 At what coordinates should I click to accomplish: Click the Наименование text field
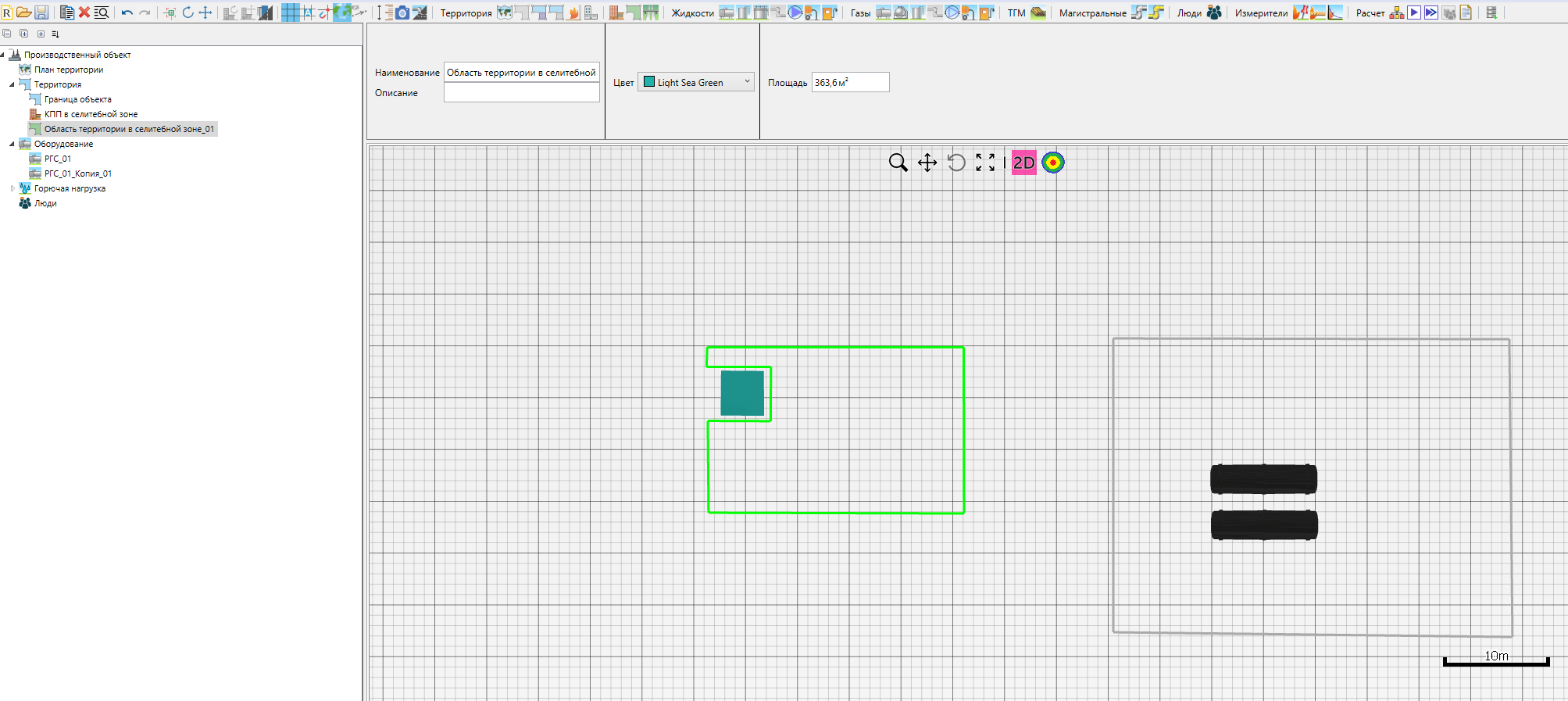[521, 73]
